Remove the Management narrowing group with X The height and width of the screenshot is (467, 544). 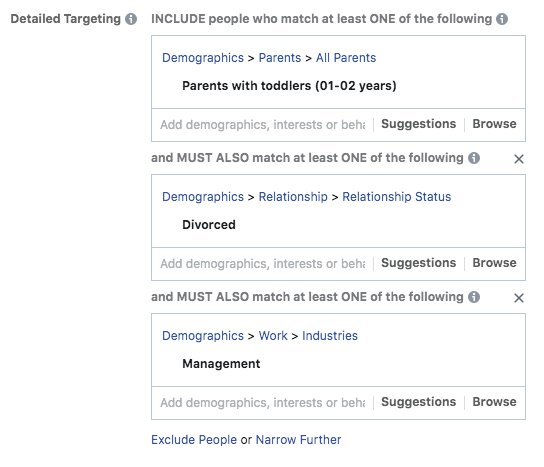click(x=519, y=298)
